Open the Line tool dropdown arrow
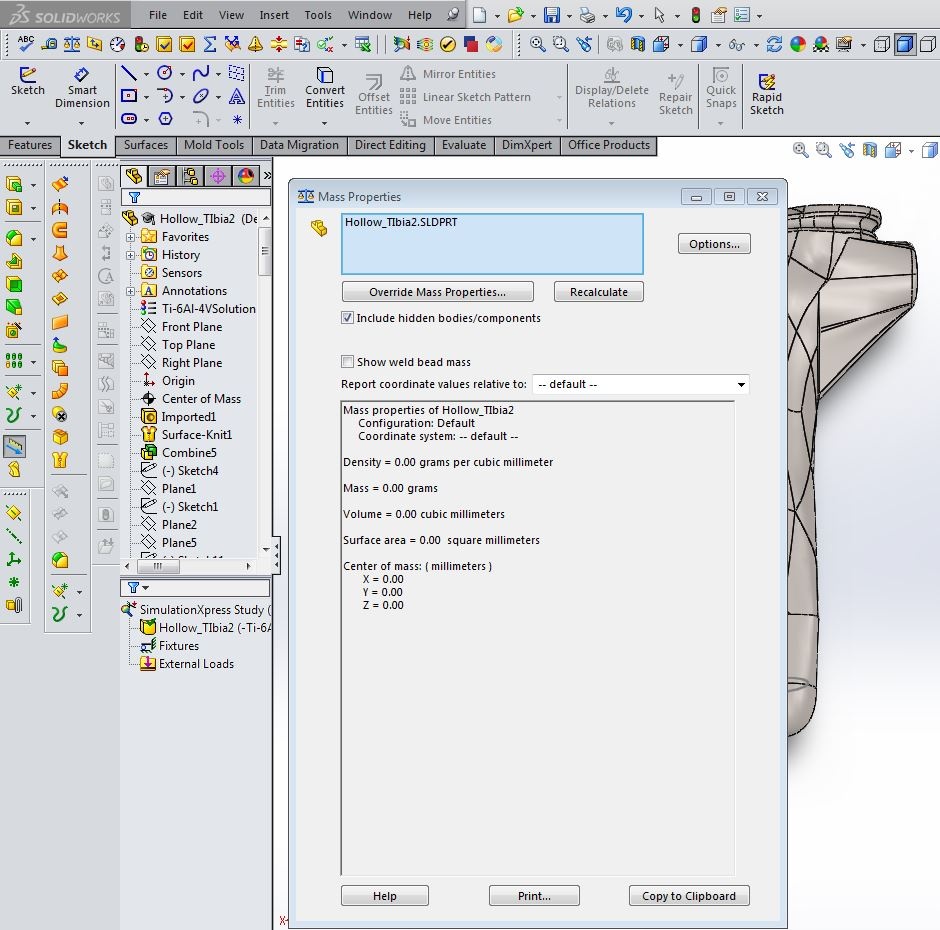940x930 pixels. (x=146, y=74)
